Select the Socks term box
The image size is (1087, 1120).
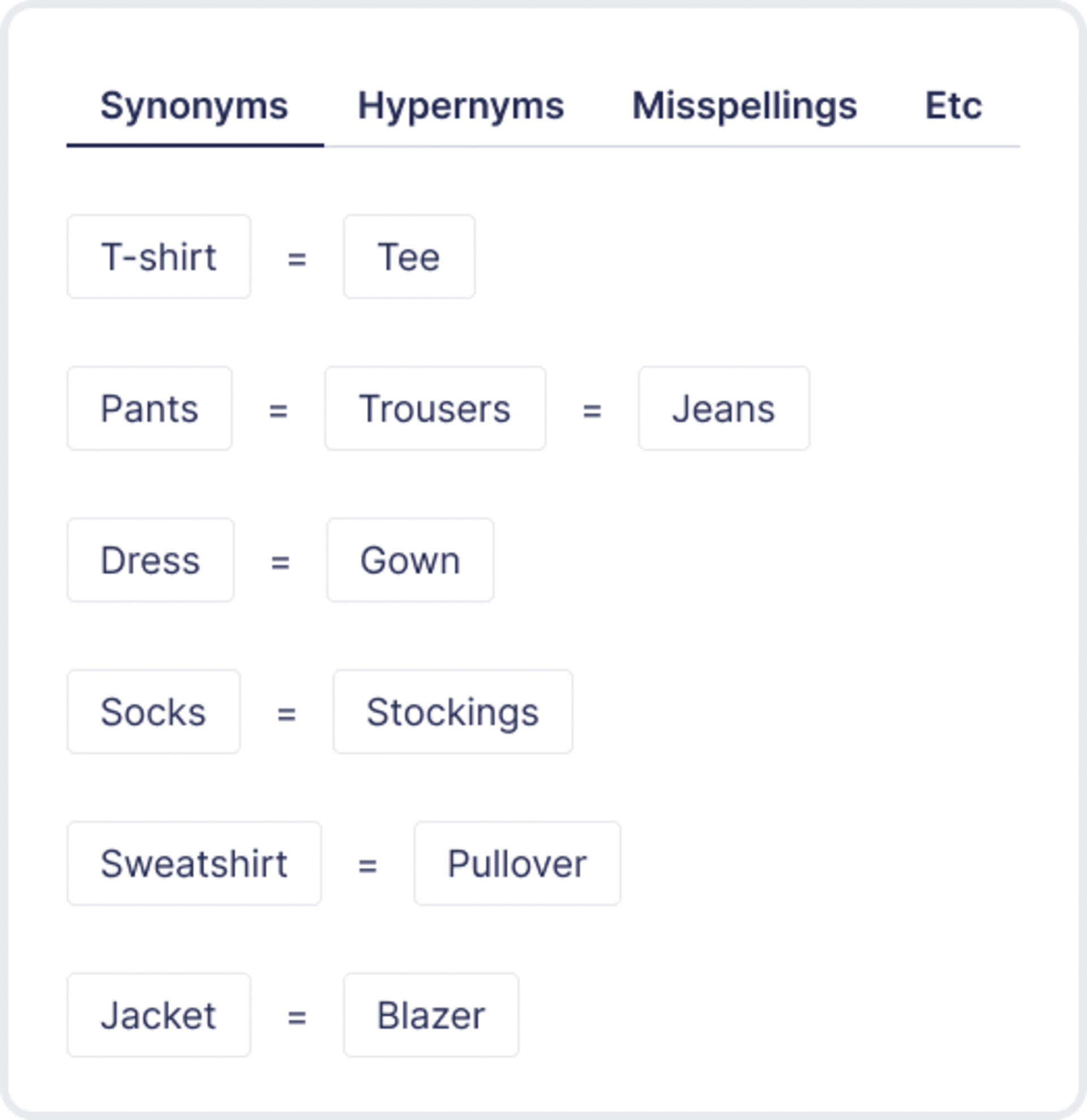tap(154, 711)
